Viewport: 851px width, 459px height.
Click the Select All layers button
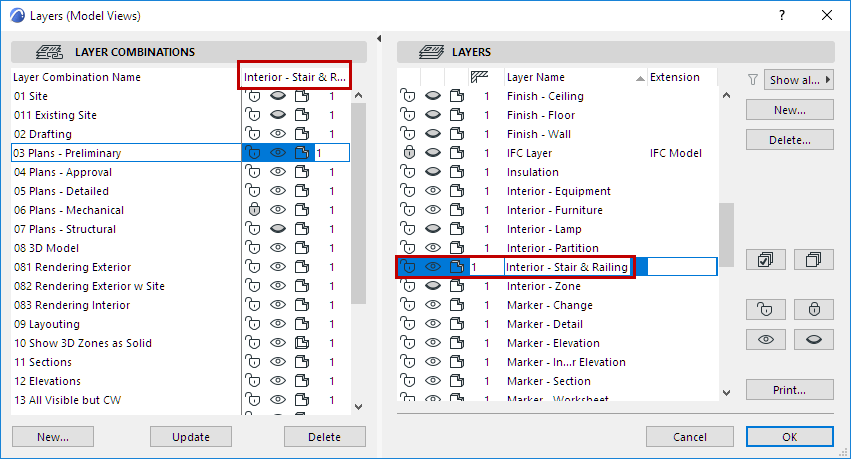coord(766,260)
